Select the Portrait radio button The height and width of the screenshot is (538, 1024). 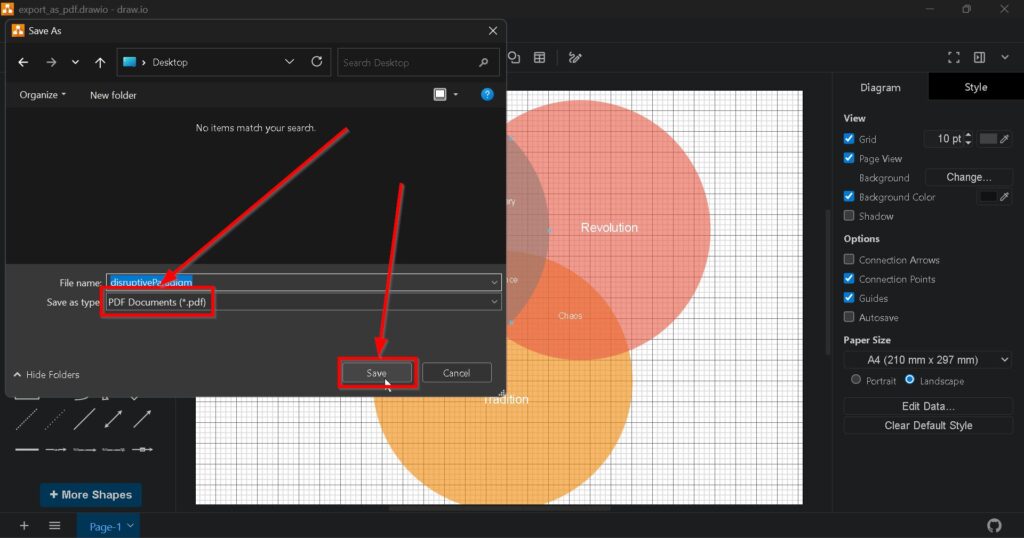[x=855, y=380]
